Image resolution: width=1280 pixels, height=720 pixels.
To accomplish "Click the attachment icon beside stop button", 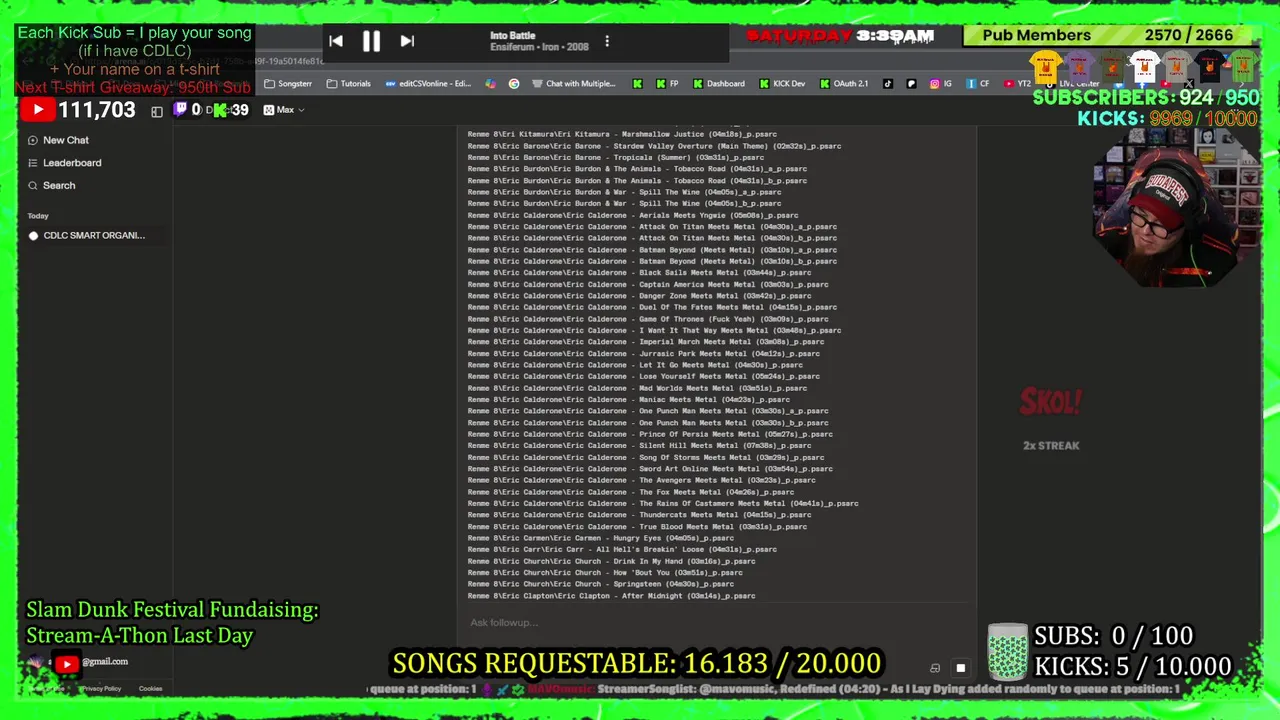I will coord(935,668).
